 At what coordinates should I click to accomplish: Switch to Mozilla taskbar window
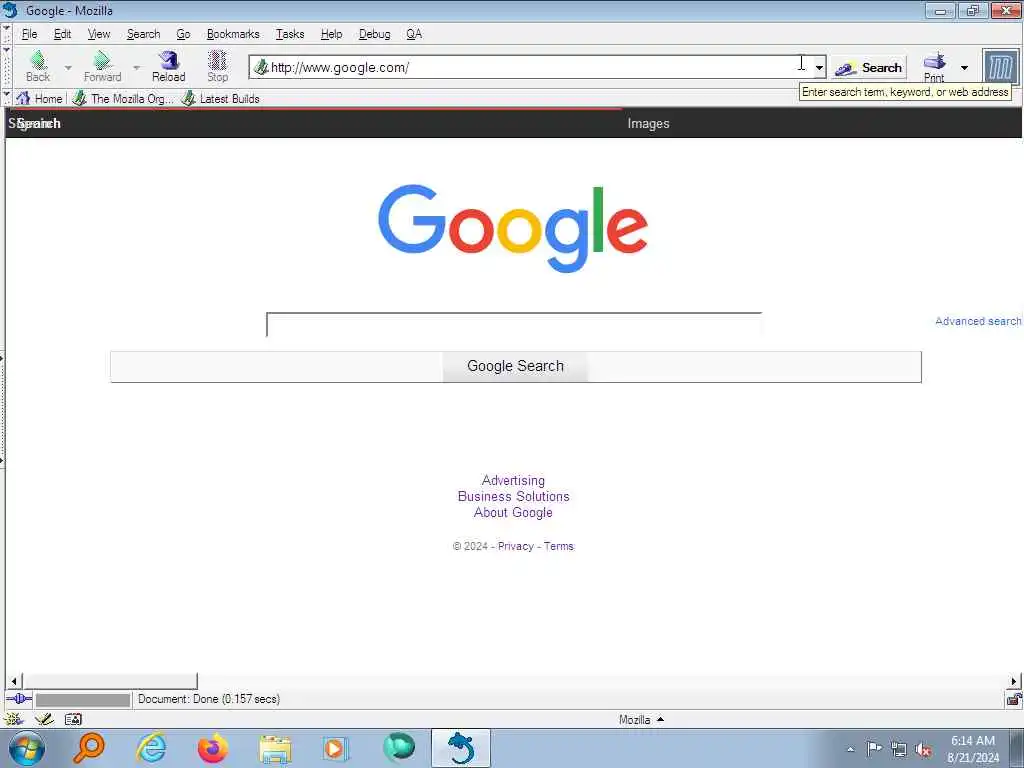click(460, 748)
